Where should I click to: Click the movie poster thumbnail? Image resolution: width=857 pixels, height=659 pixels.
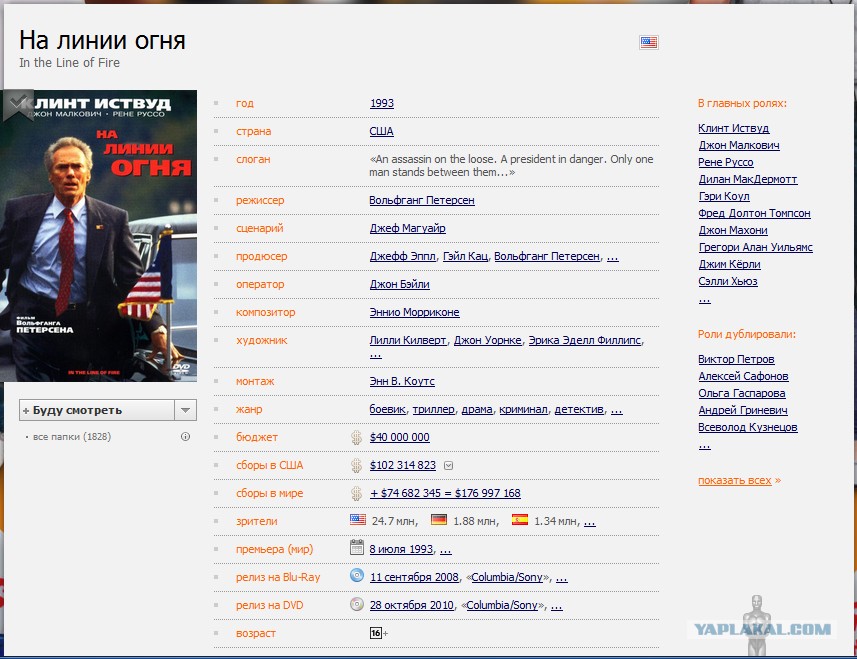coord(99,235)
